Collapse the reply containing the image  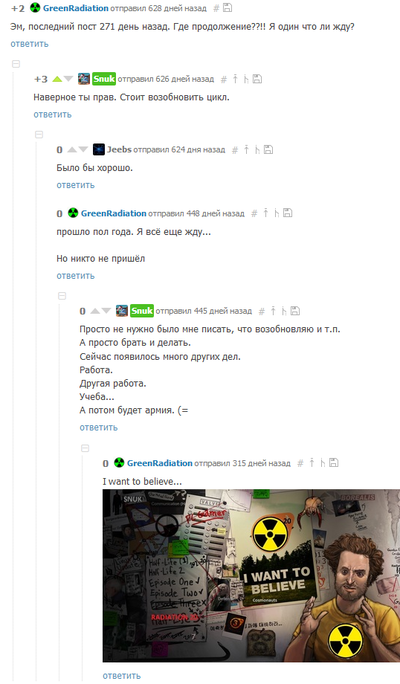point(85,448)
